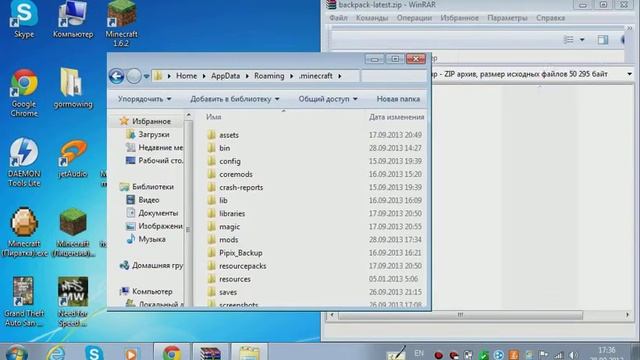Click the WinRAR horizontal scrollbar
This screenshot has height=360, width=640.
click(x=460, y=315)
